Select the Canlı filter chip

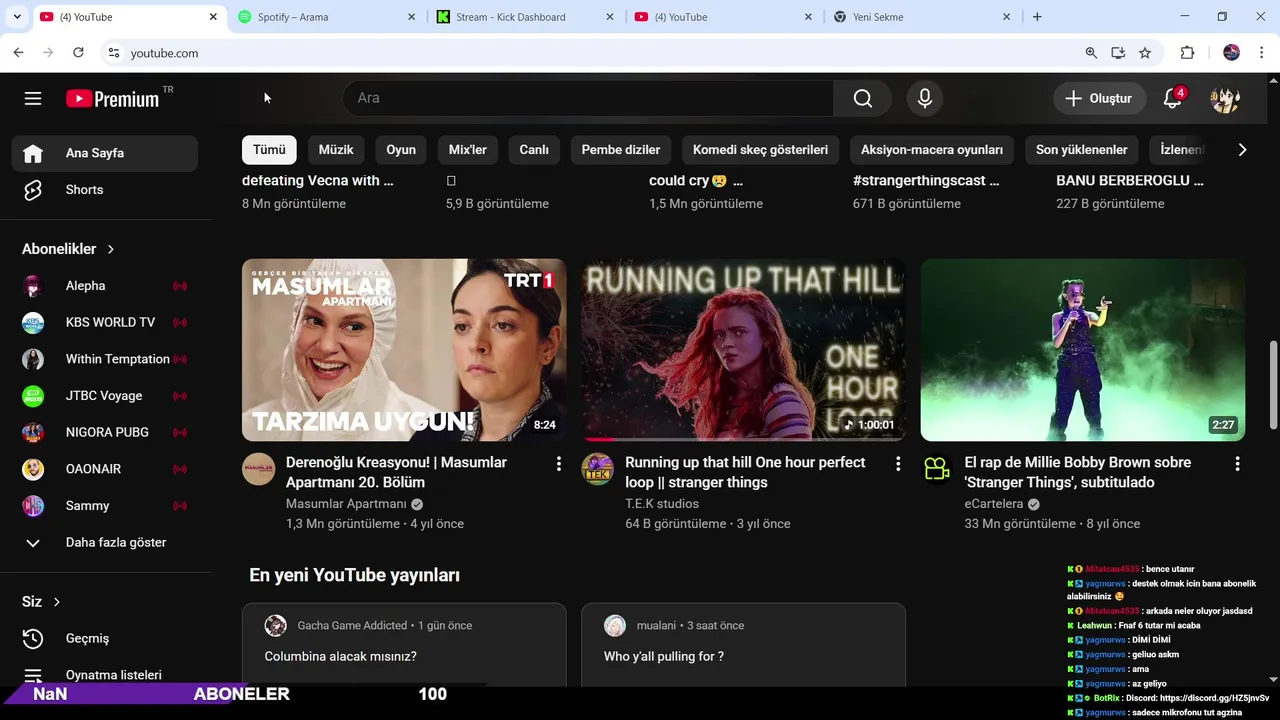click(534, 150)
